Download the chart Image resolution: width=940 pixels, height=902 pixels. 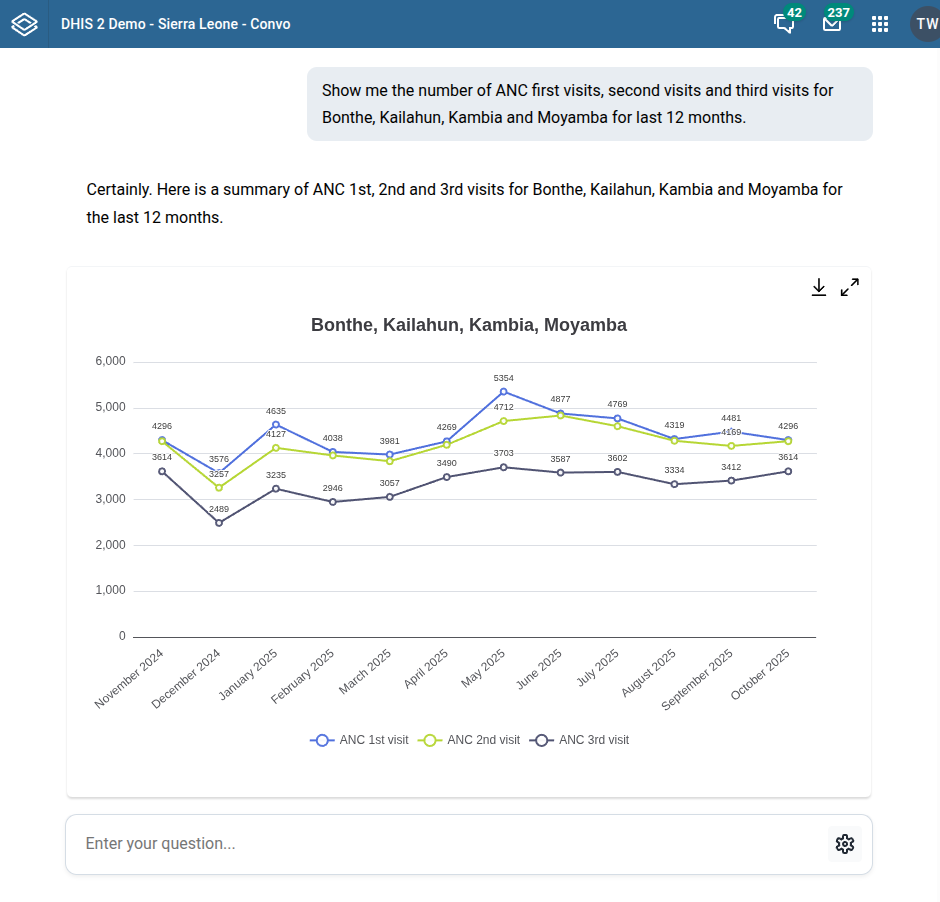(818, 288)
